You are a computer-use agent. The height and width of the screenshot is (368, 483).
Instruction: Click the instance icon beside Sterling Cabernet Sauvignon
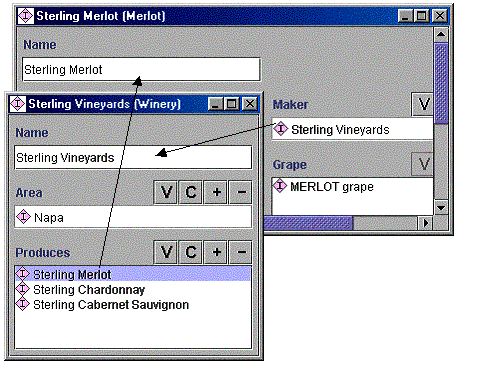(23, 304)
